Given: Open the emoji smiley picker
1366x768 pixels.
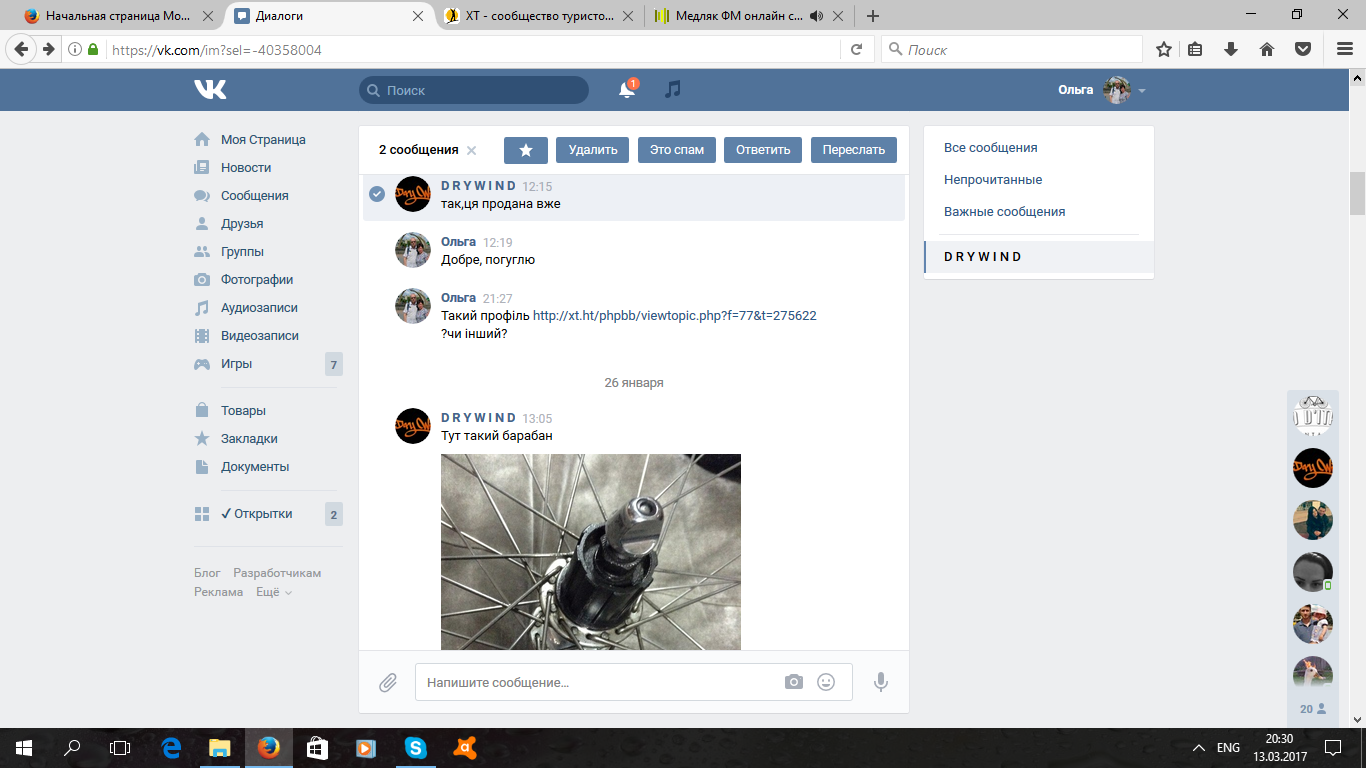Looking at the screenshot, I should 826,682.
